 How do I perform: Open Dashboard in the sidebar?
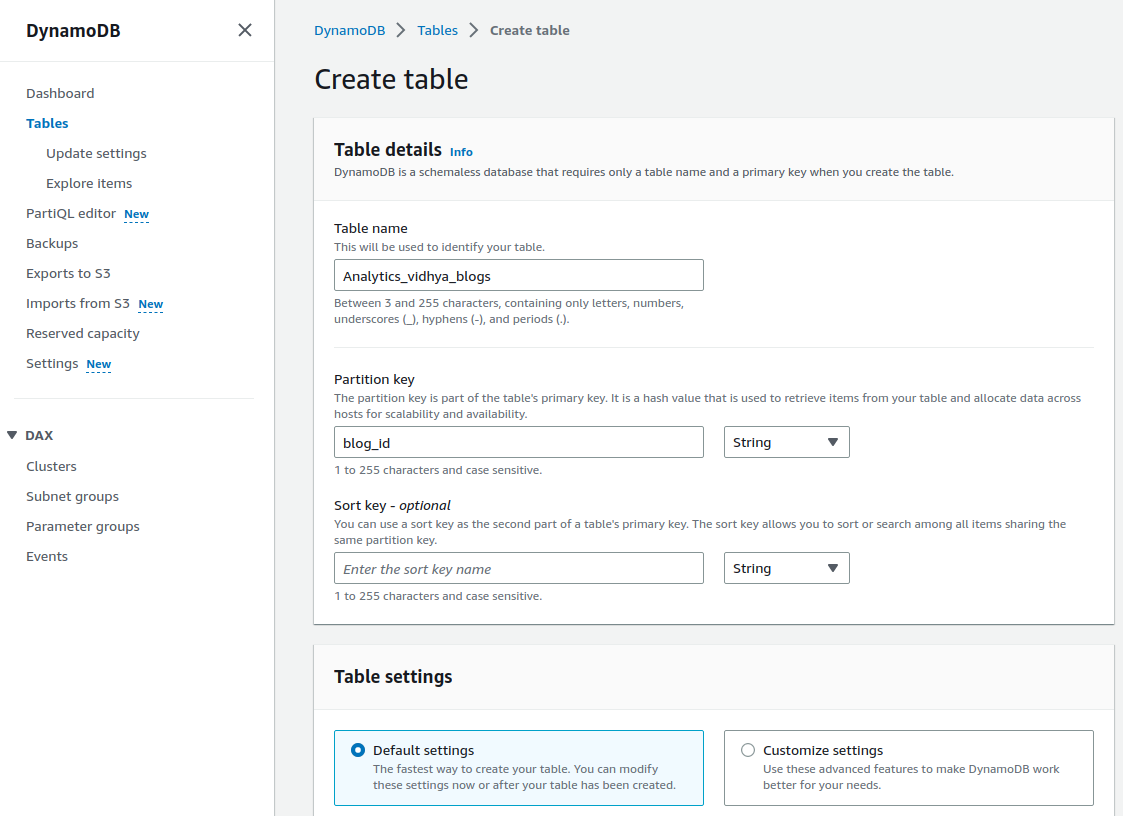point(60,93)
